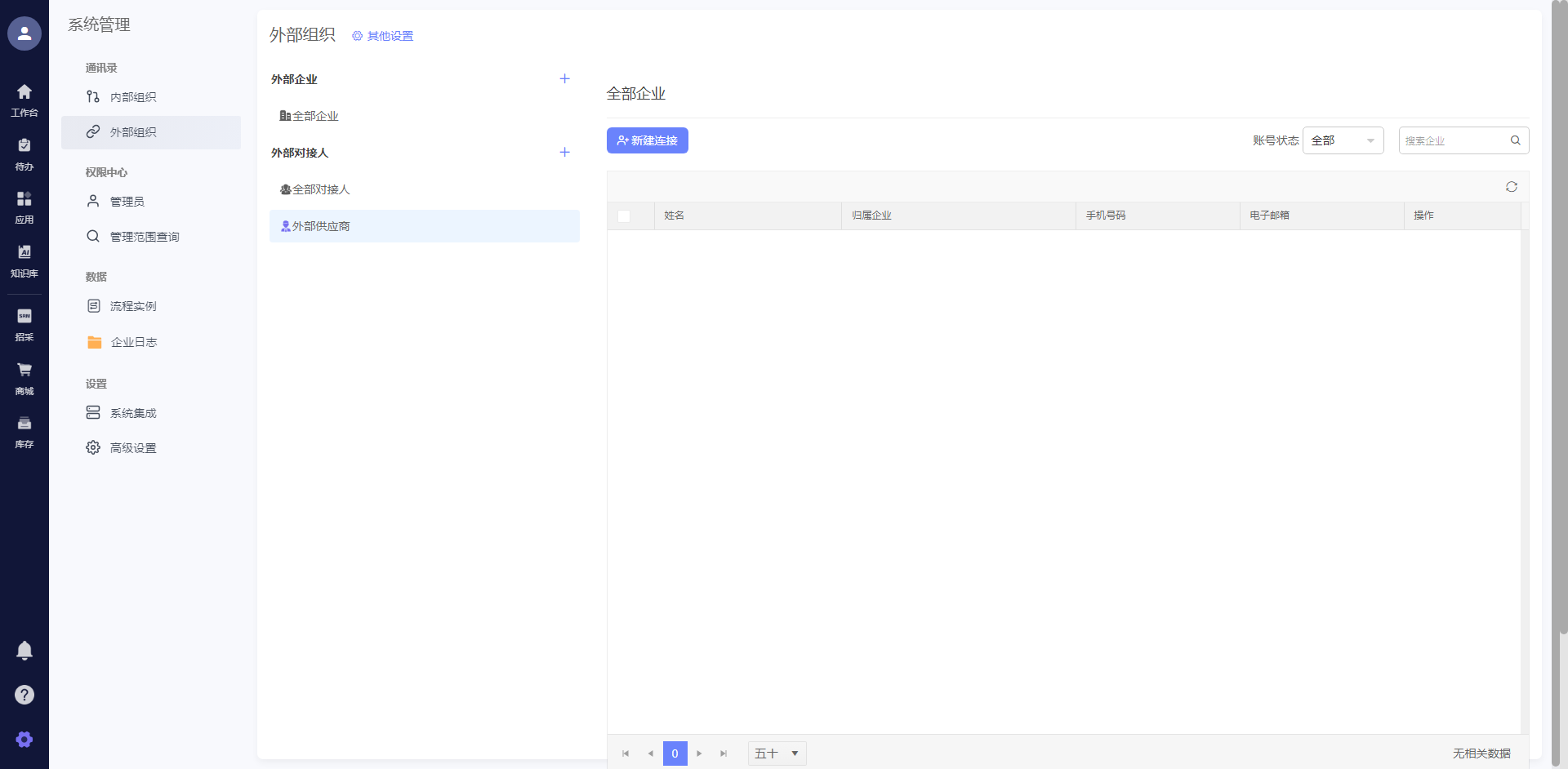
Task: Go to the last page in pagination
Action: pyautogui.click(x=724, y=753)
